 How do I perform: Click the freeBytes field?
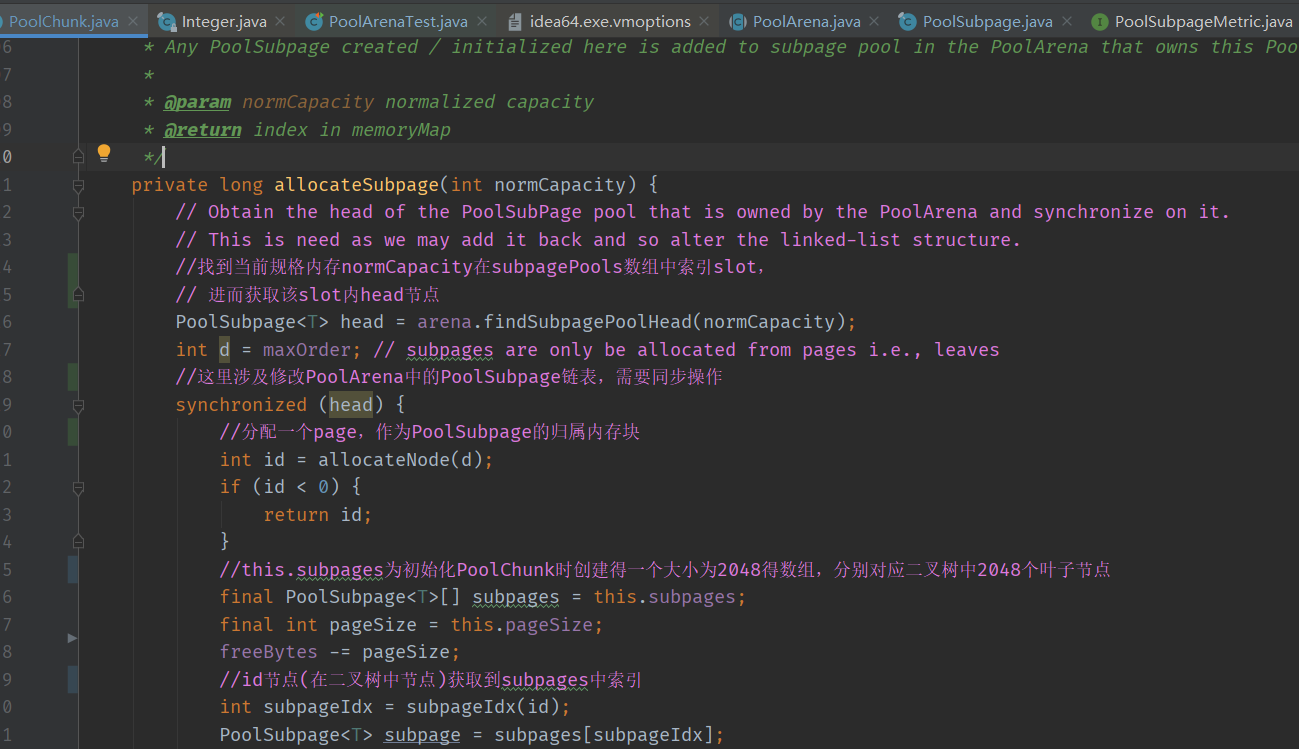[269, 652]
